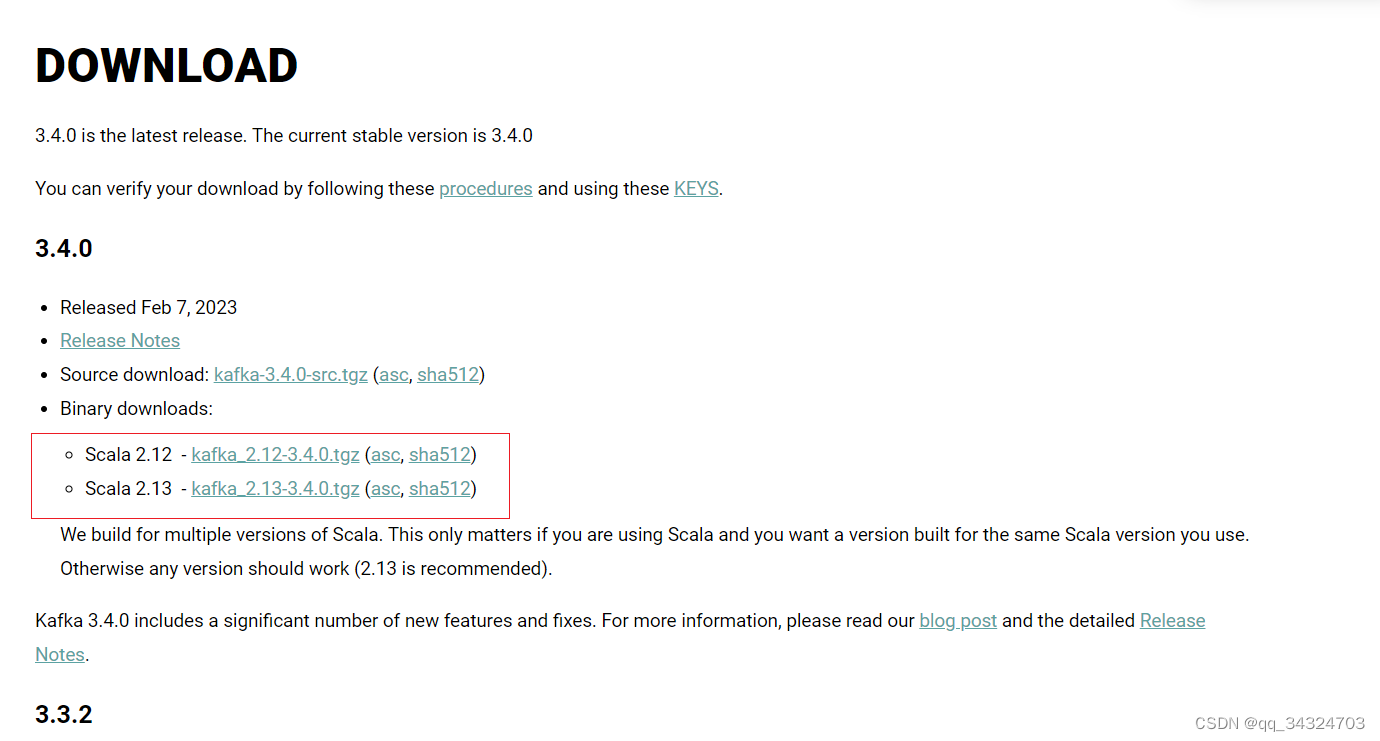Open sha512 checksum for Scala 2.12 binary
This screenshot has width=1380, height=741.
tap(439, 454)
